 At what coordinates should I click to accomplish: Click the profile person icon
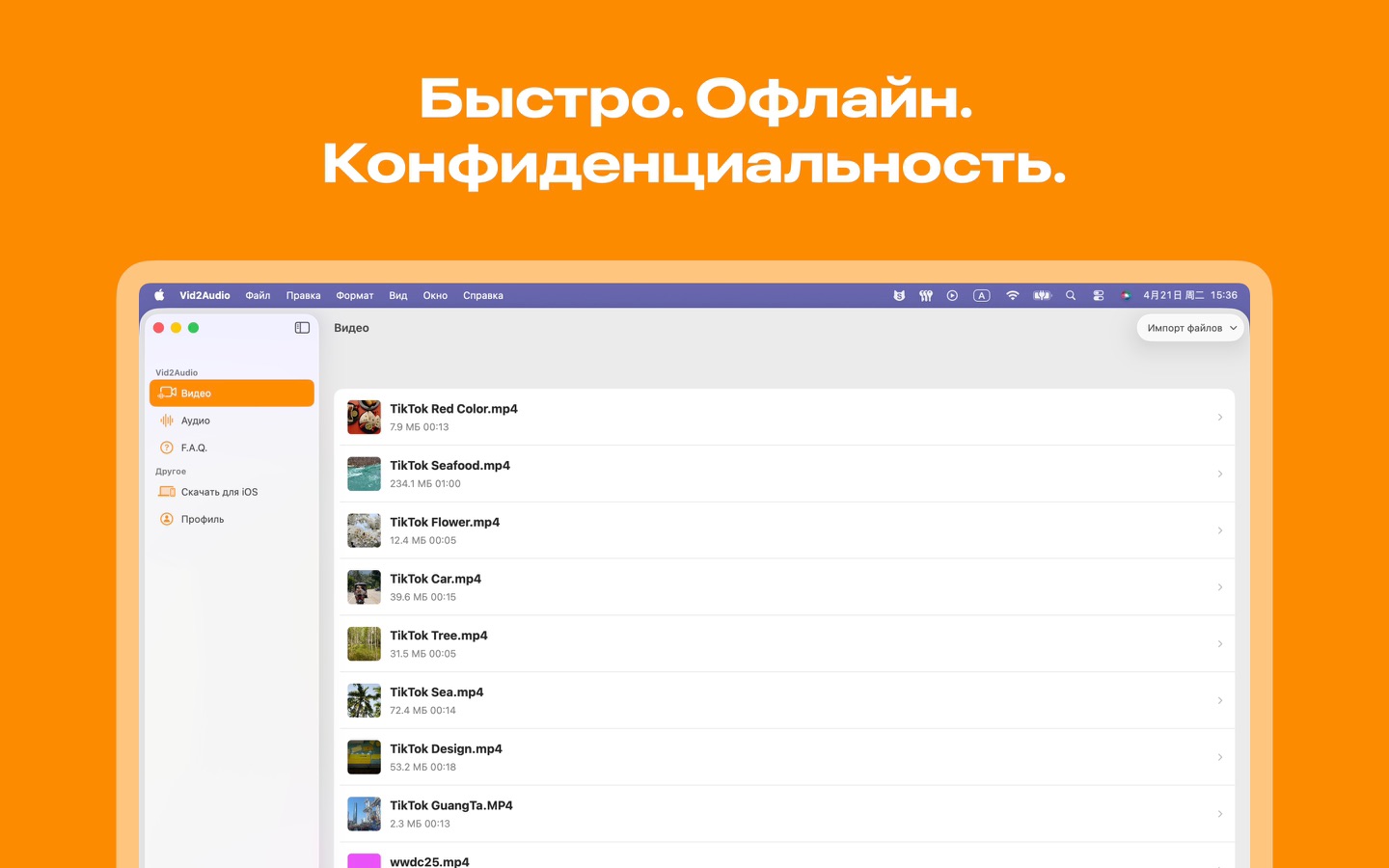tap(167, 519)
